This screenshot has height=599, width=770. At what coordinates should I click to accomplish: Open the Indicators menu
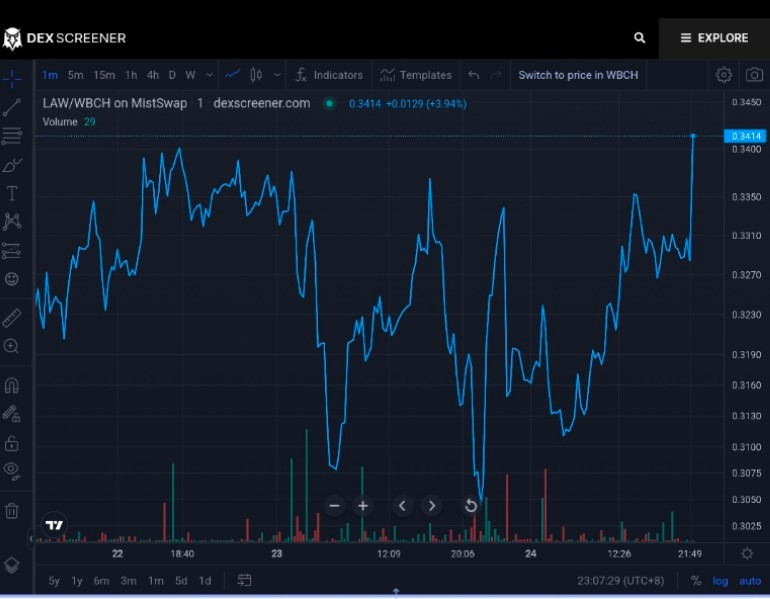(x=329, y=75)
